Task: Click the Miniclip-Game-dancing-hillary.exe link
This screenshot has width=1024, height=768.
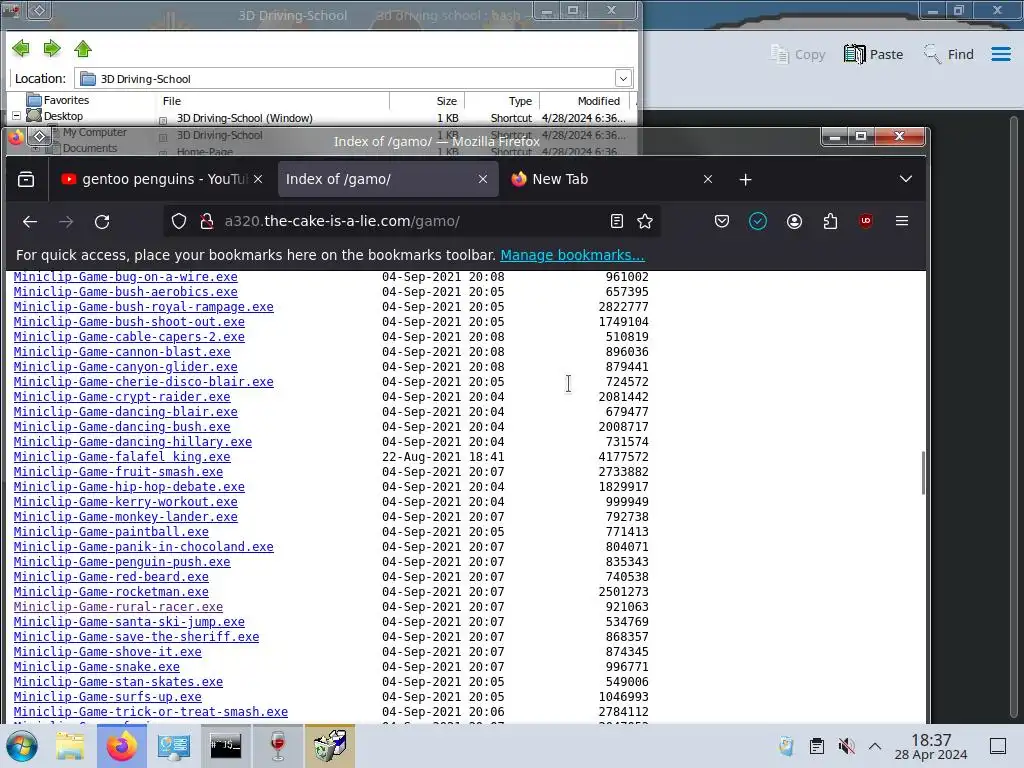Action: click(133, 442)
